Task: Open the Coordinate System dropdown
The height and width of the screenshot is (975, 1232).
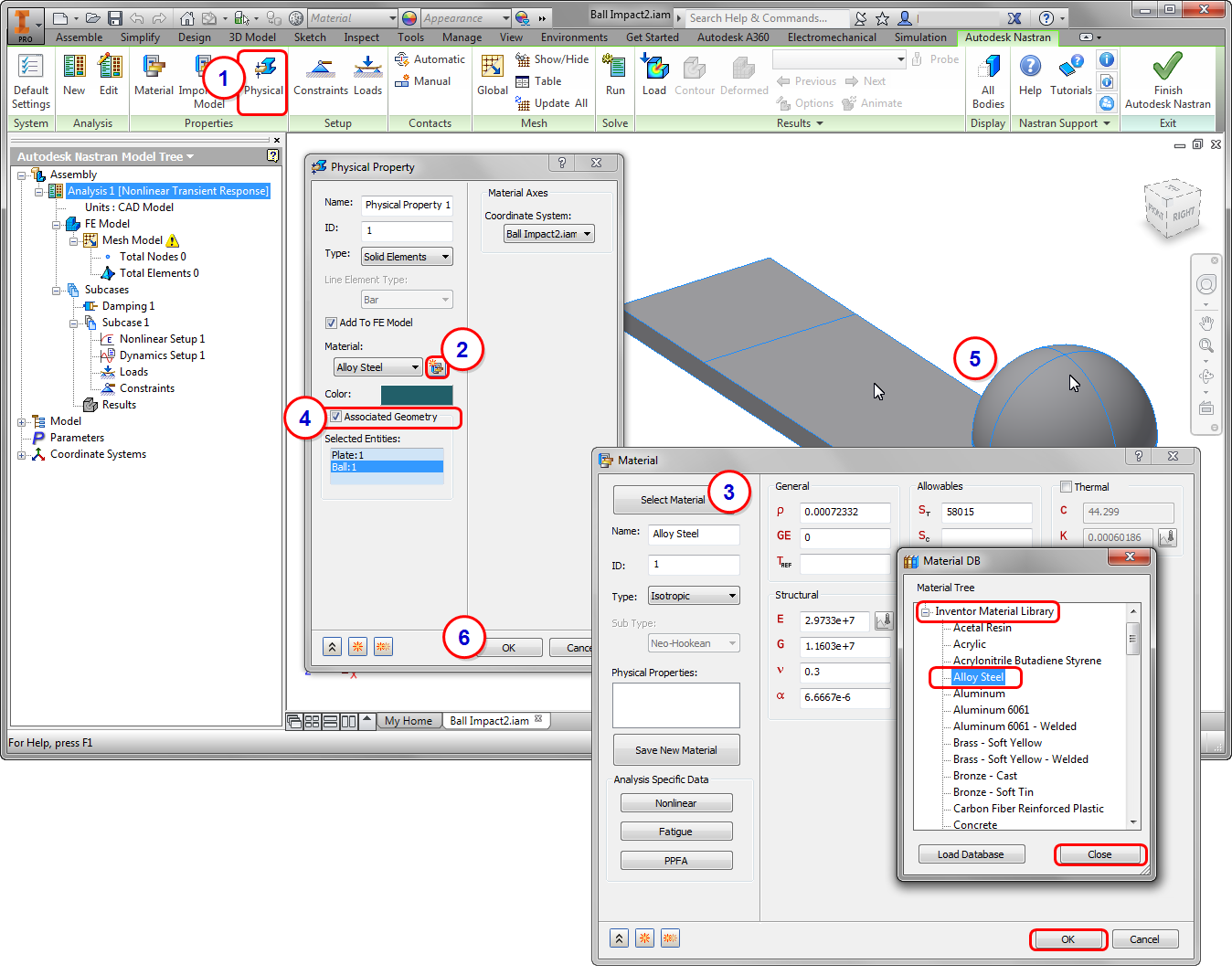Action: point(549,234)
